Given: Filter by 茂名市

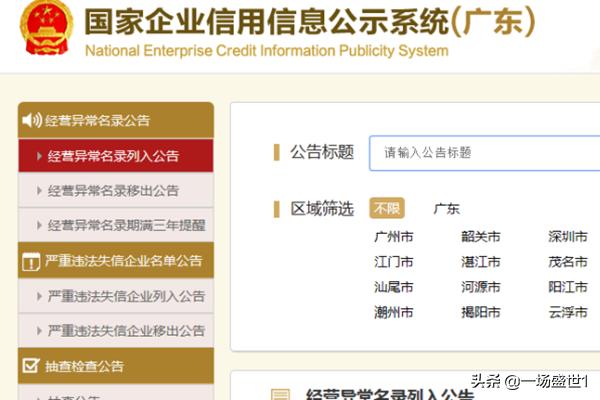Looking at the screenshot, I should tap(568, 262).
